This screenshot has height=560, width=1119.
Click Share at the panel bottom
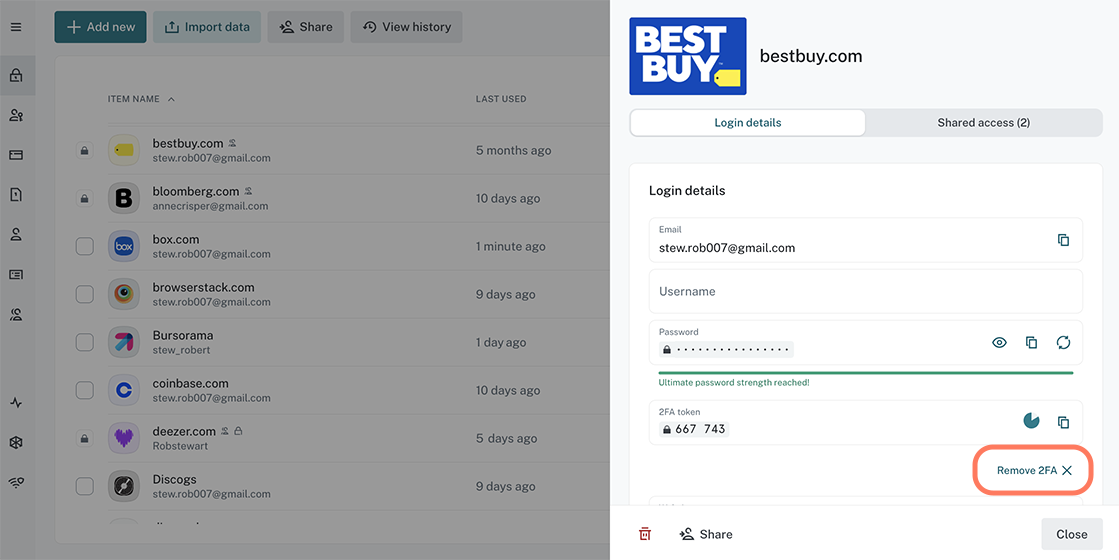706,534
